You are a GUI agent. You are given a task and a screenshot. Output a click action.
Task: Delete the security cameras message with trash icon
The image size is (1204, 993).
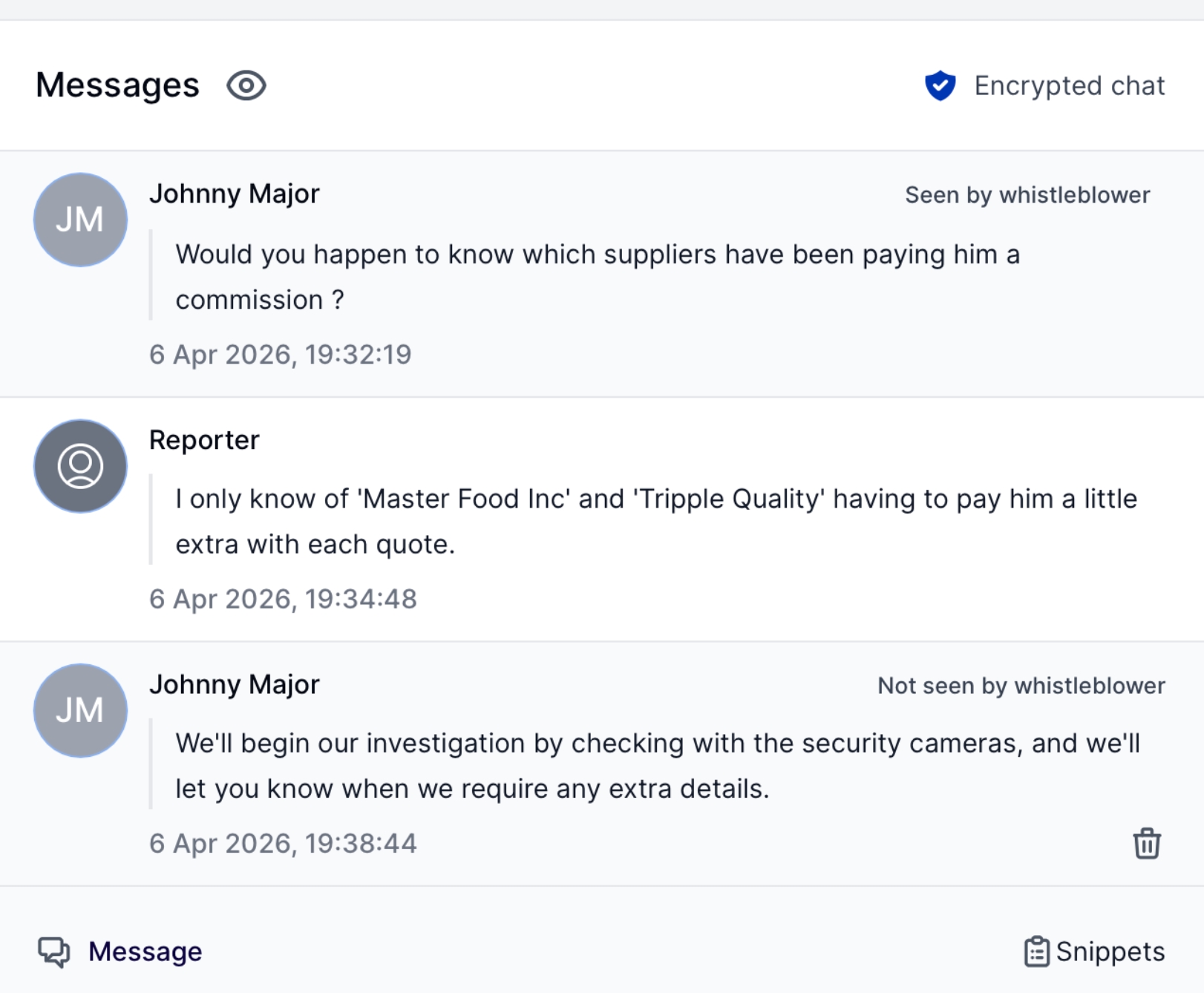click(x=1146, y=843)
